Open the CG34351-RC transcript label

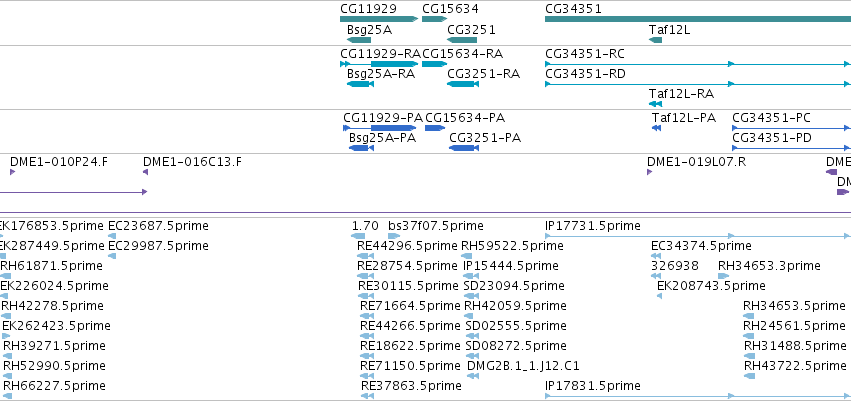coord(585,54)
